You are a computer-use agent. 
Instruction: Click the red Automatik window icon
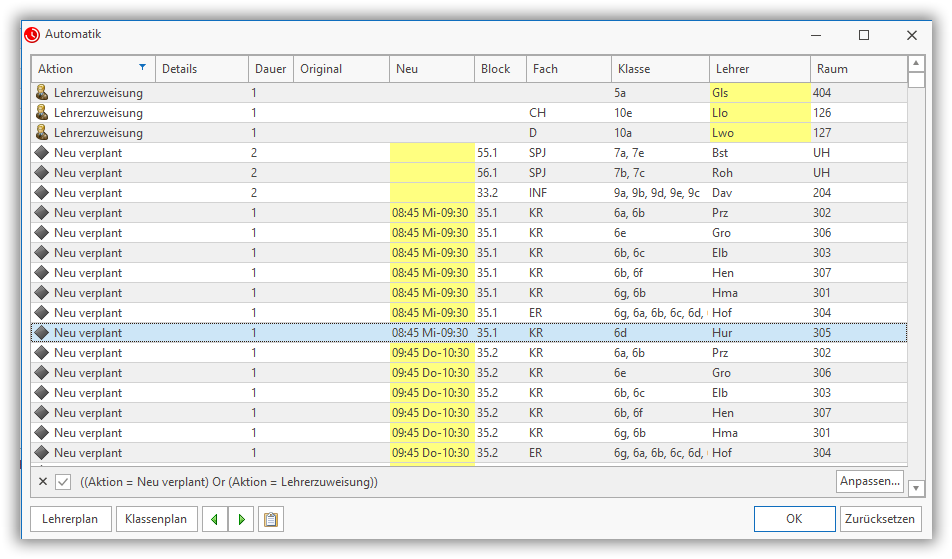pos(32,35)
